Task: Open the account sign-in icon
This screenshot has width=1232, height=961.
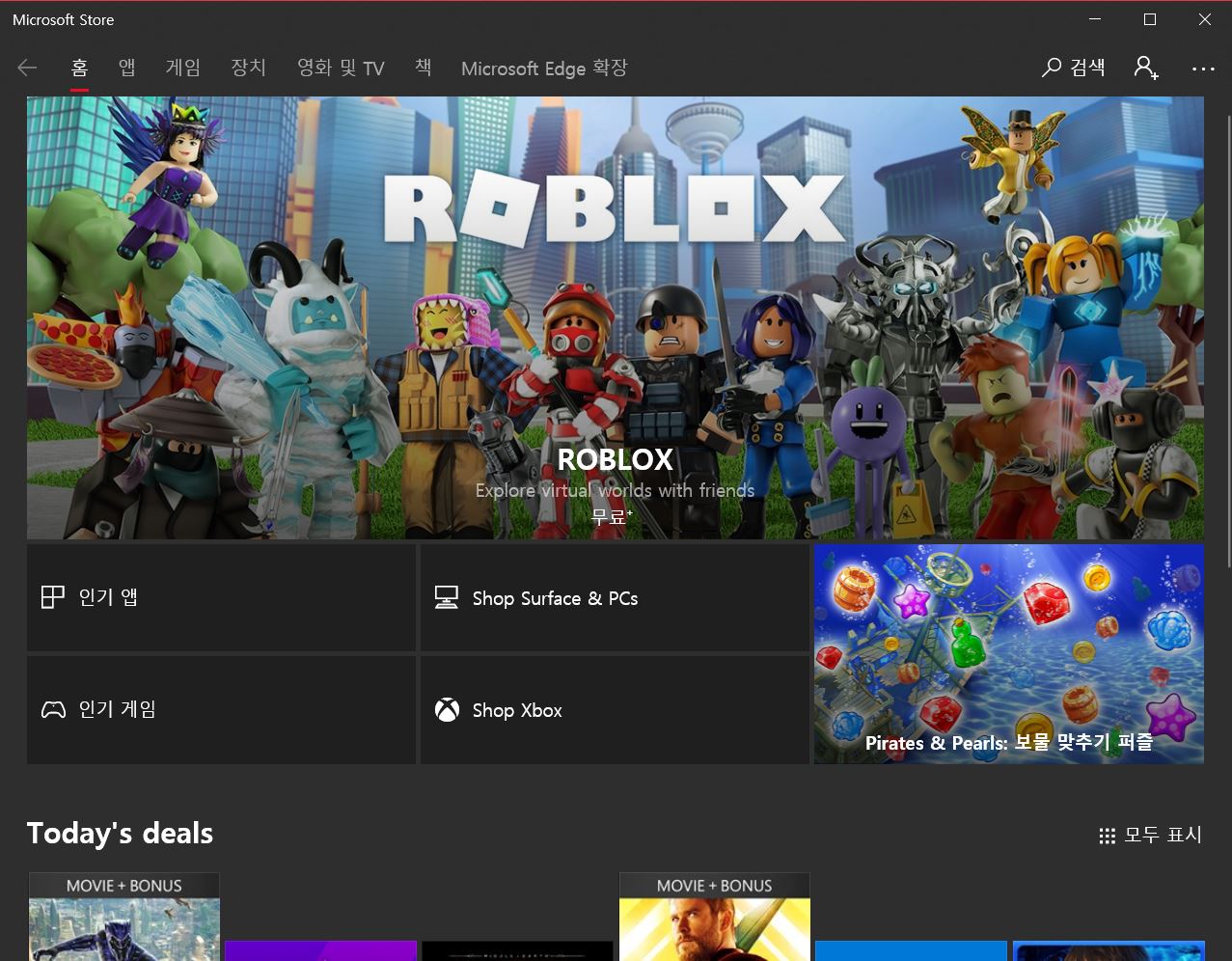Action: coord(1146,68)
